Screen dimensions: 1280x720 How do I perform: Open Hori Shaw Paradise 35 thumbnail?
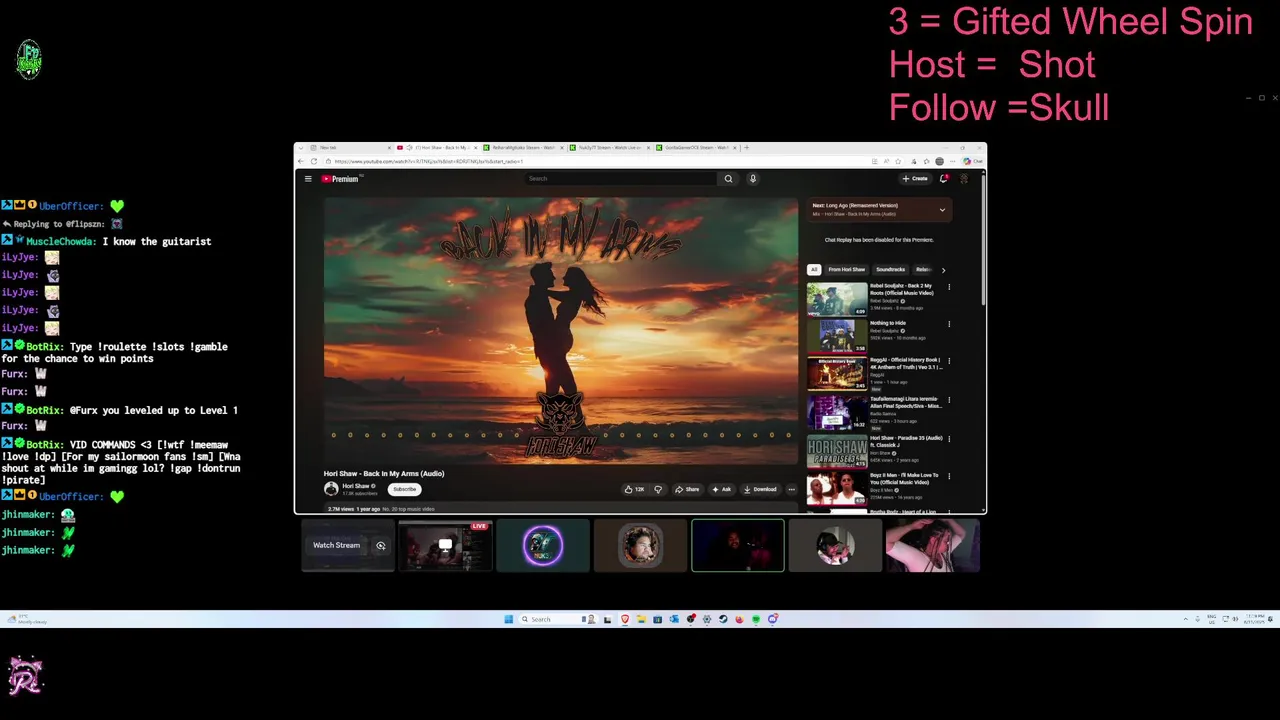coord(837,452)
